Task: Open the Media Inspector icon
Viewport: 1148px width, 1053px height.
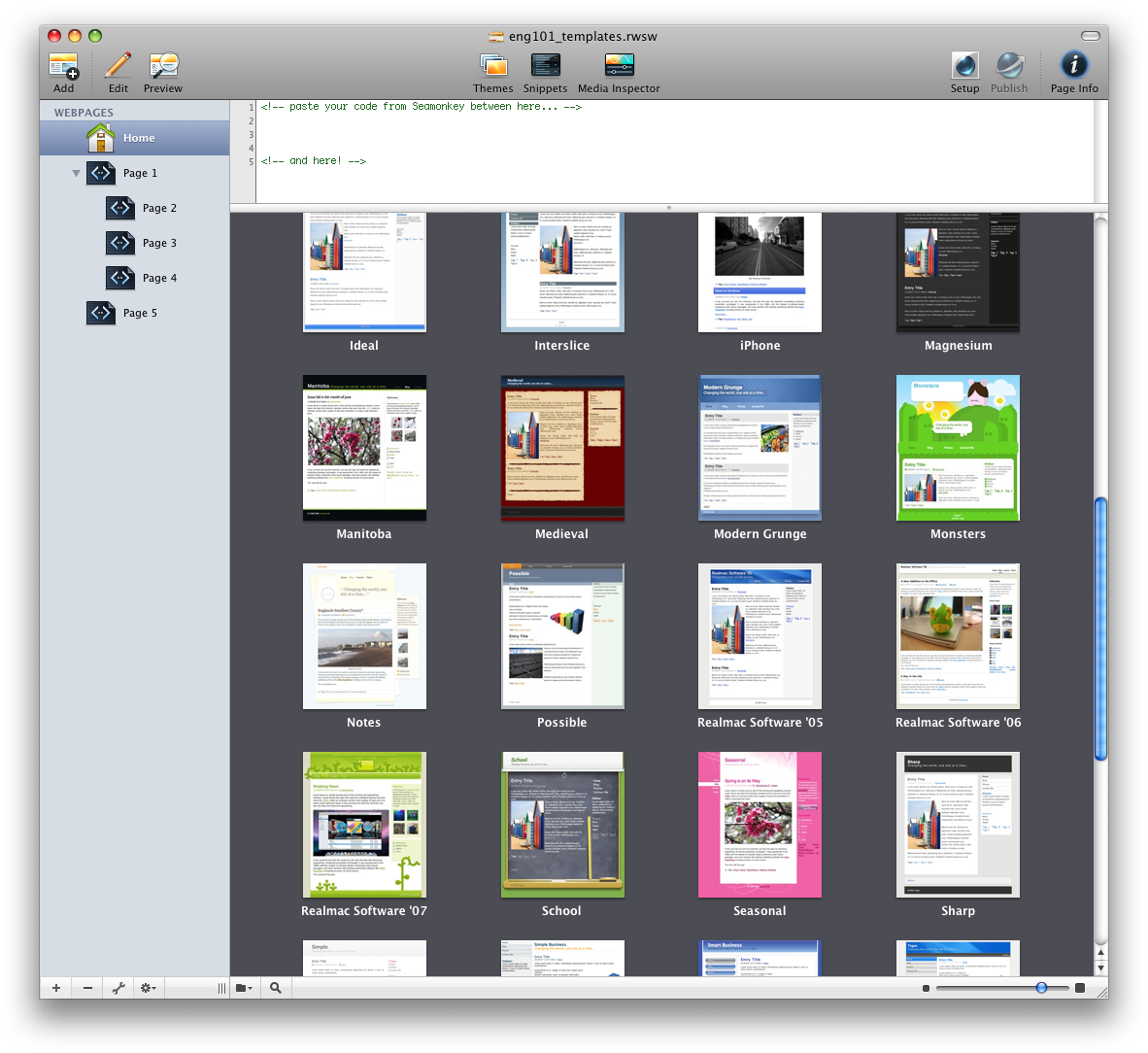Action: coord(620,66)
